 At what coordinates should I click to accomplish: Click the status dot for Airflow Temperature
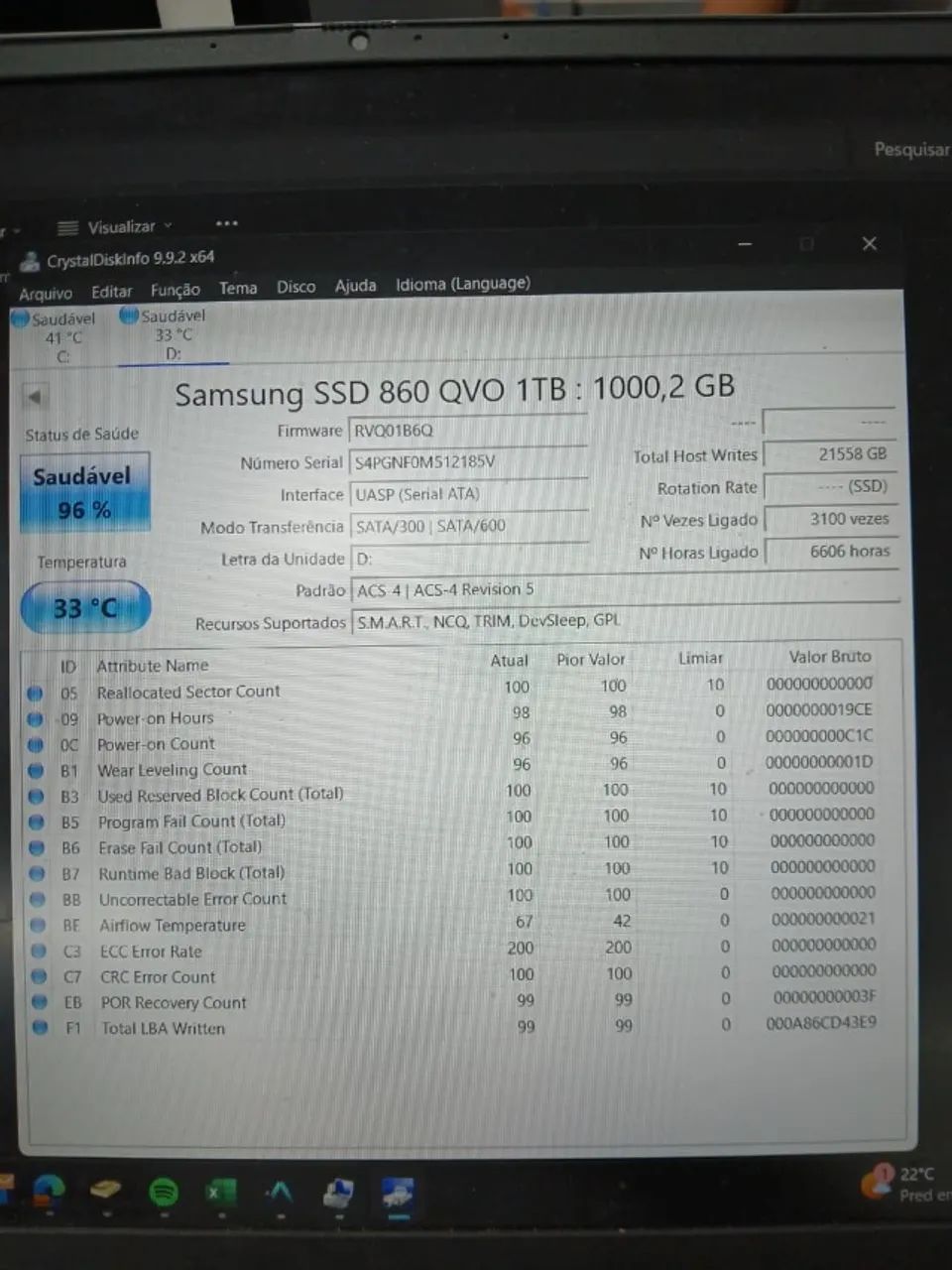[x=38, y=926]
